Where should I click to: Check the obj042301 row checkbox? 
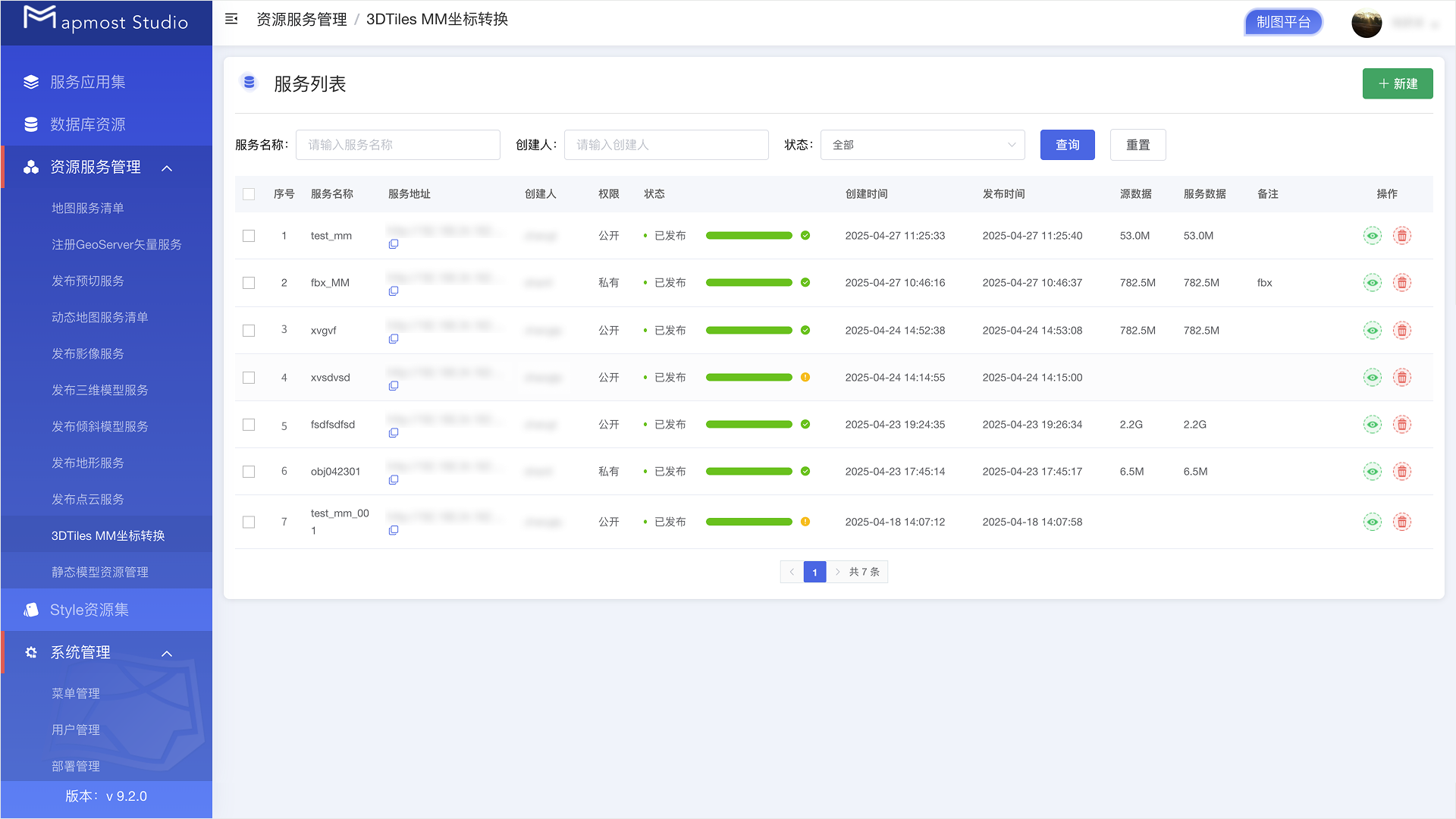click(x=249, y=472)
